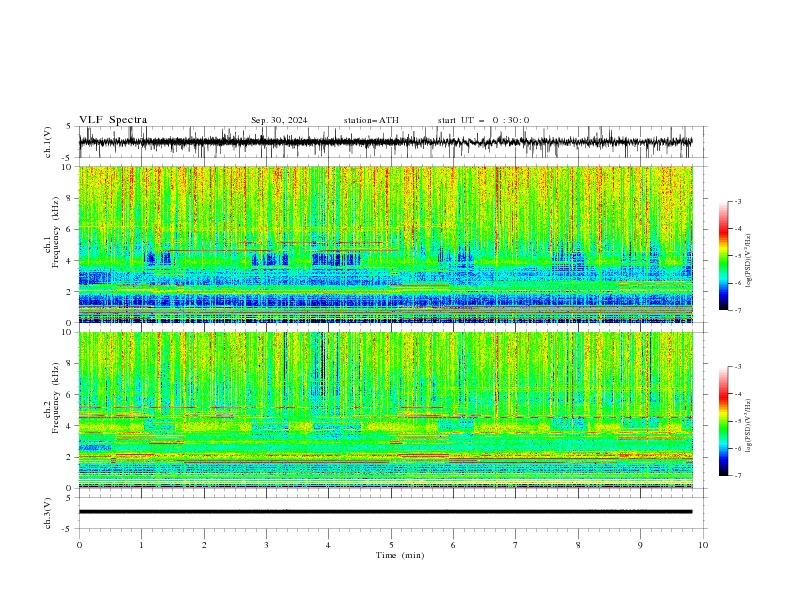Click the "-3" tick on ch.2 colorbar

738,367
